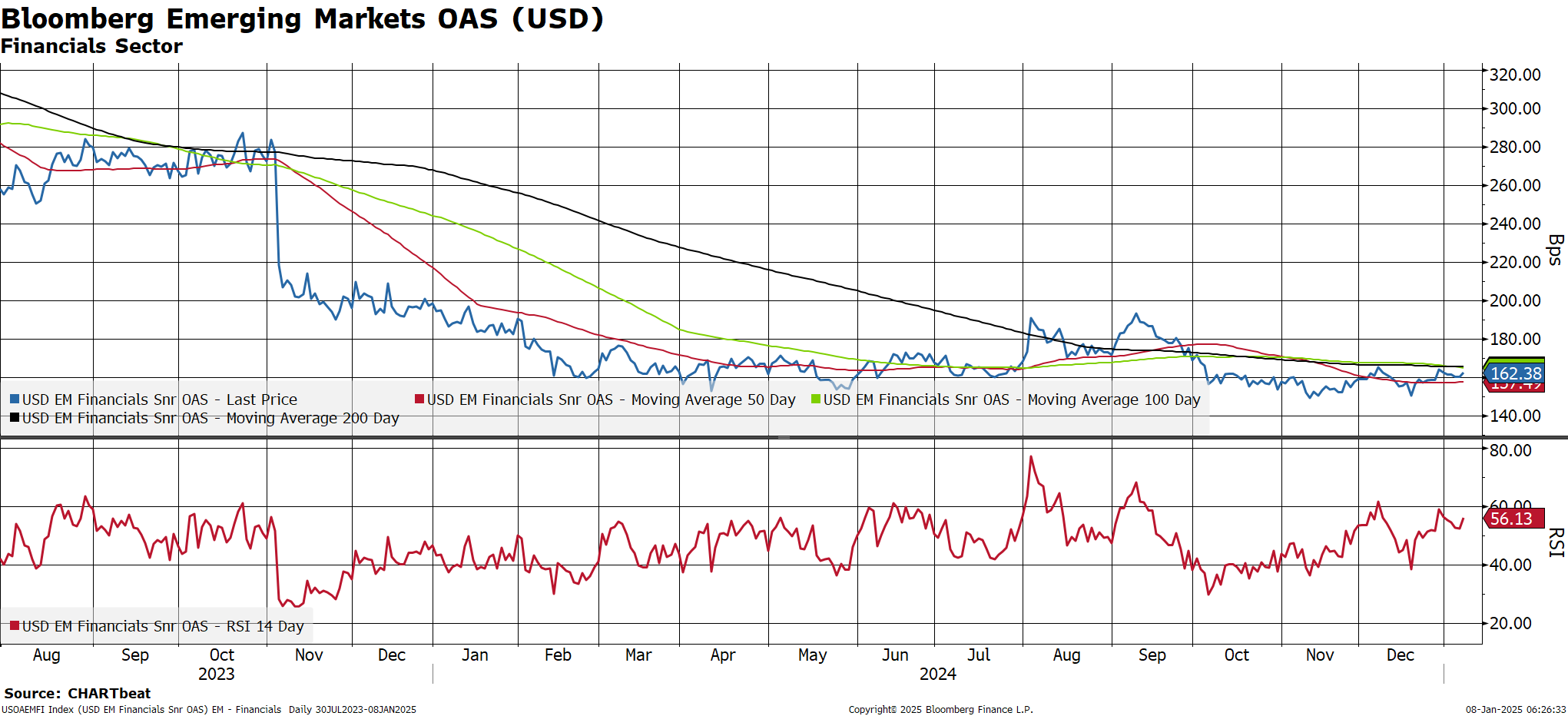Click the 20.00 RSI axis label
This screenshot has width=1568, height=716.
(1510, 623)
